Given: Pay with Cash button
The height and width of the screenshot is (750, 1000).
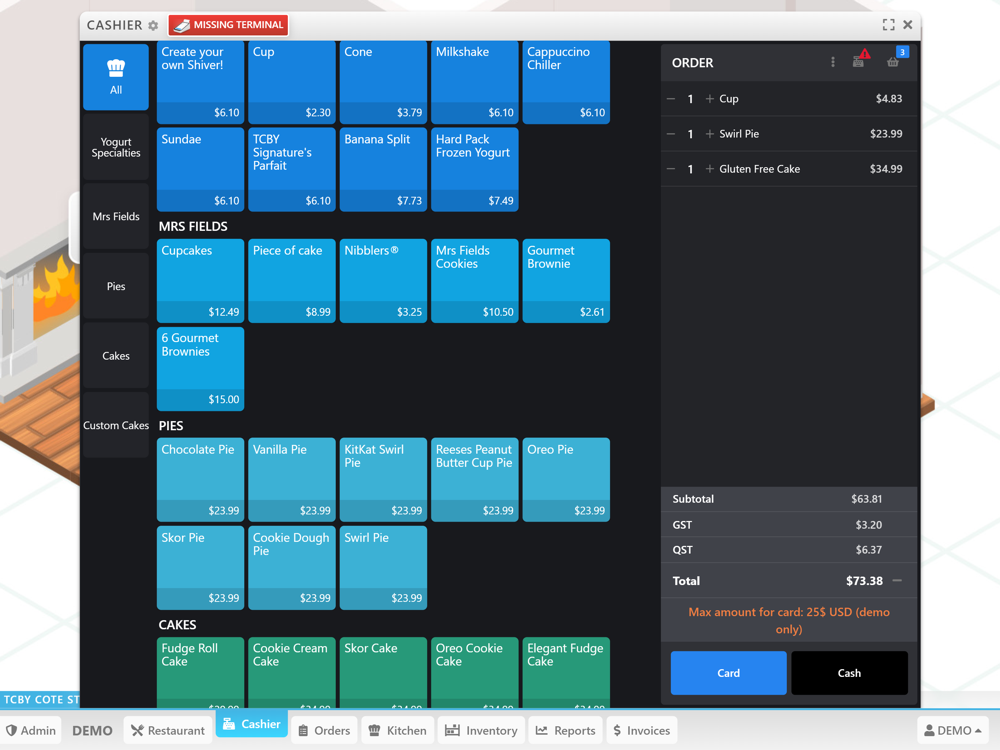Looking at the screenshot, I should (849, 673).
